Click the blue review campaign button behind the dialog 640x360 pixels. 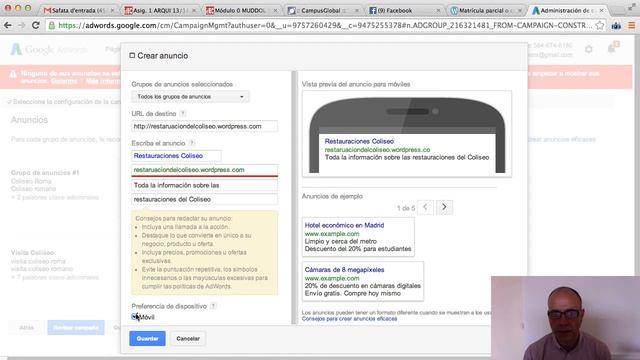tap(76, 327)
